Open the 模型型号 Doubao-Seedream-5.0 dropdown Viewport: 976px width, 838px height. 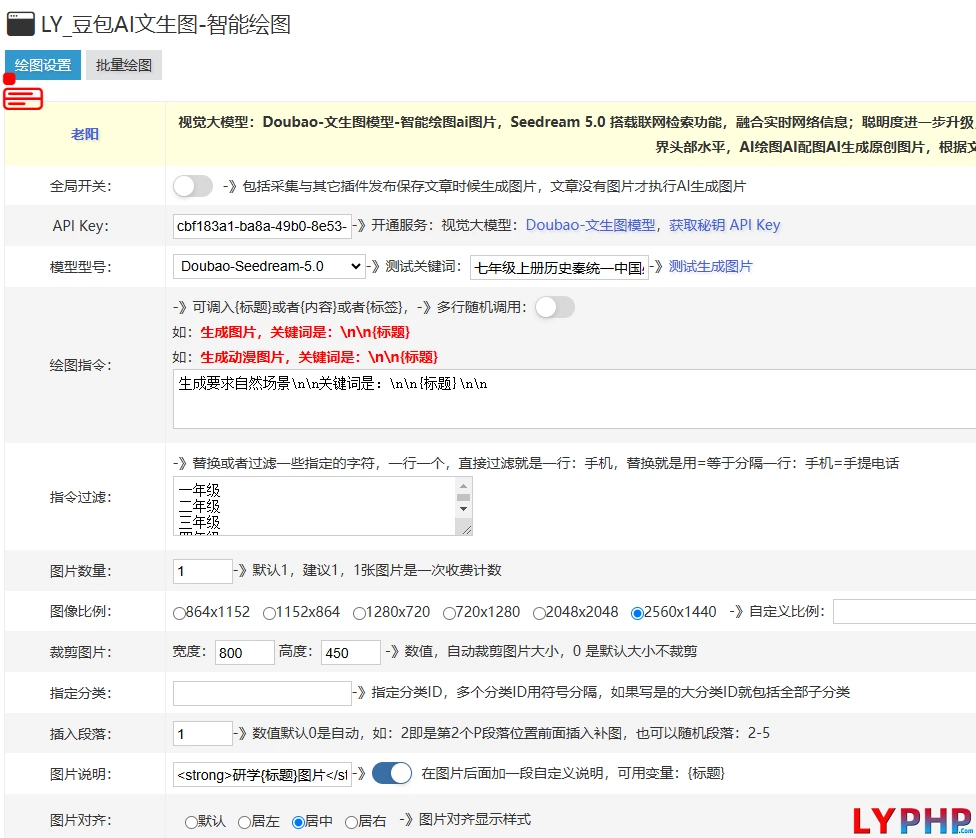pyautogui.click(x=269, y=266)
